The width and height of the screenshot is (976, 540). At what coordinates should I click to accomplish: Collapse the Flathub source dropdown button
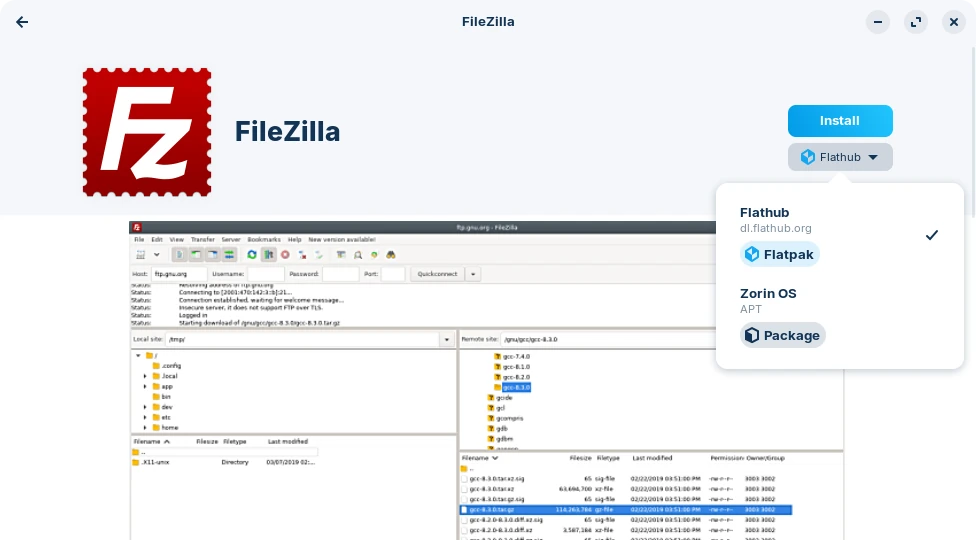[x=840, y=157]
